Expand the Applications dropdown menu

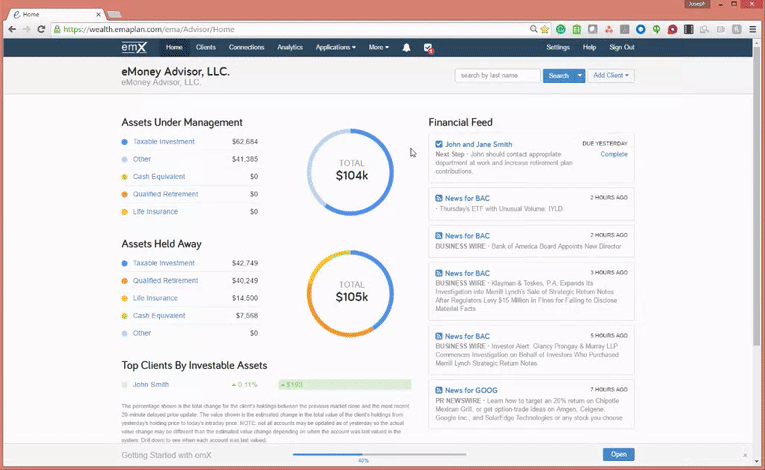[x=336, y=47]
